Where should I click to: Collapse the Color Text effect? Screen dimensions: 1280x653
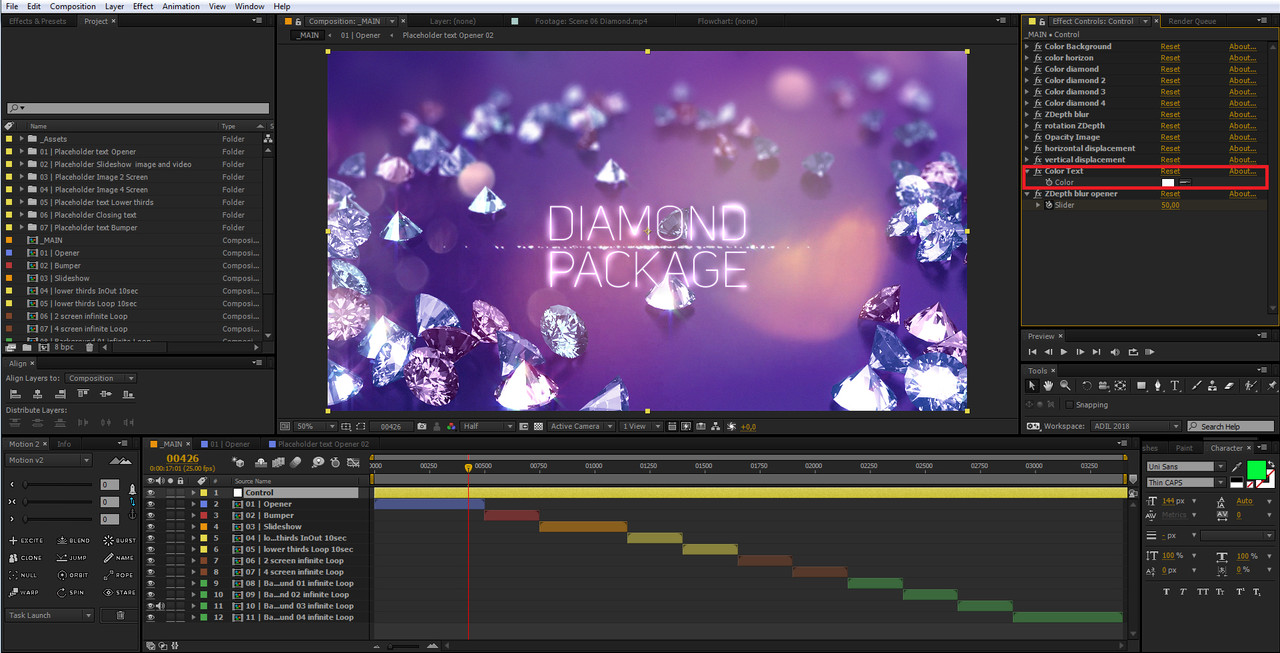pos(1028,171)
